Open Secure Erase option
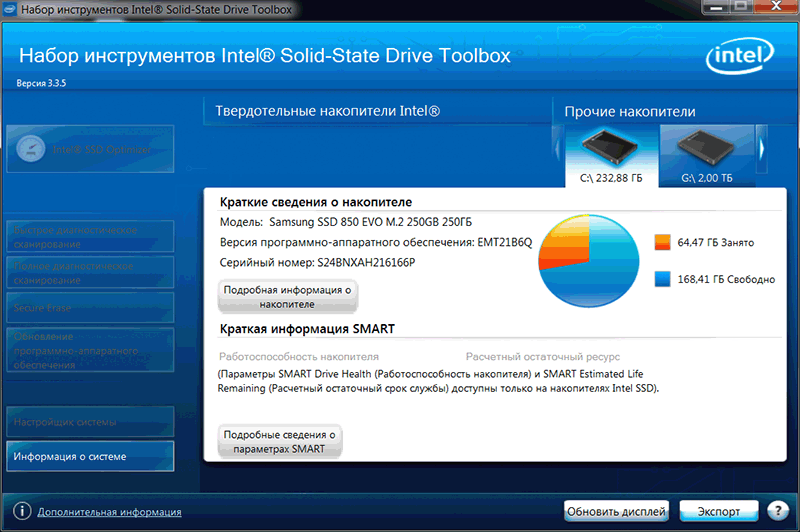 (x=90, y=308)
